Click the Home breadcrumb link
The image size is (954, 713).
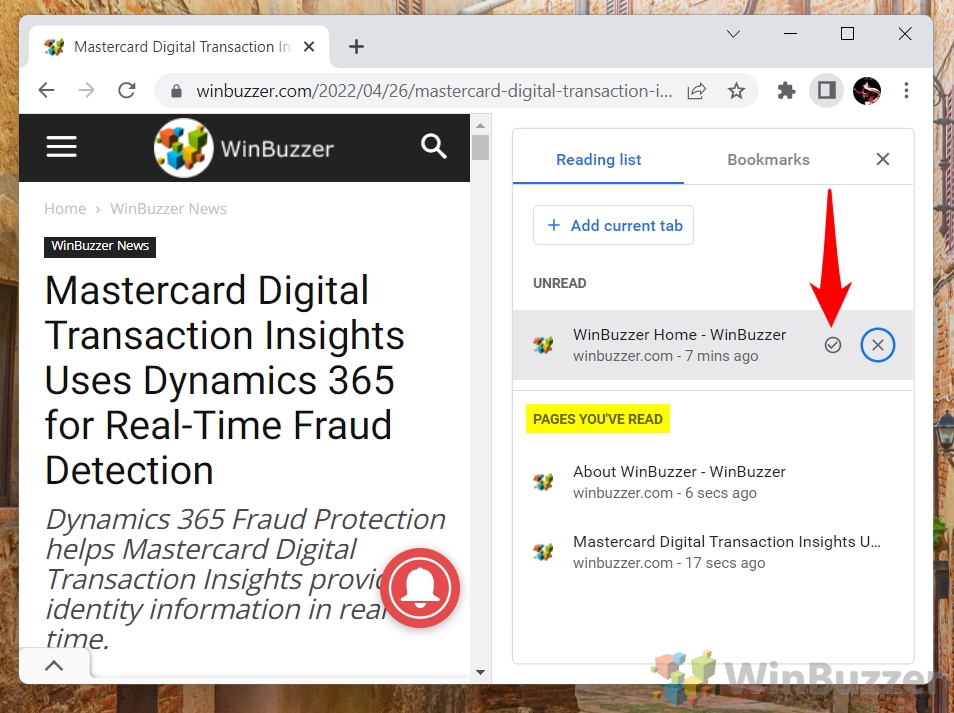tap(65, 209)
